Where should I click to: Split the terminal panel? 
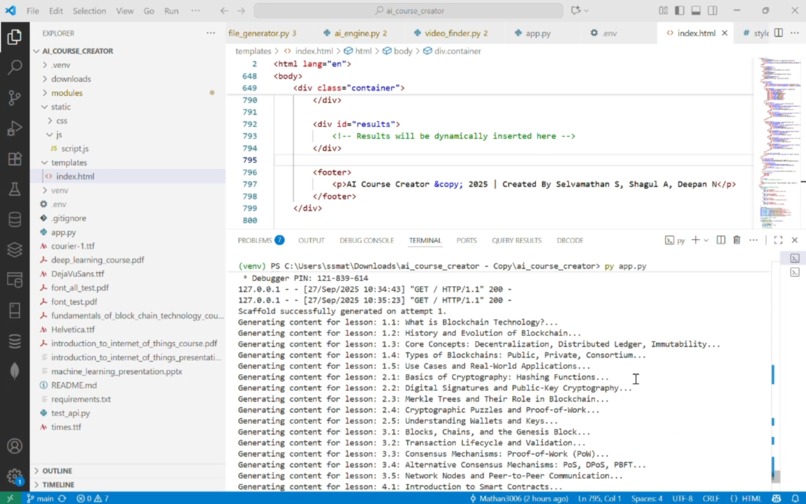[721, 240]
